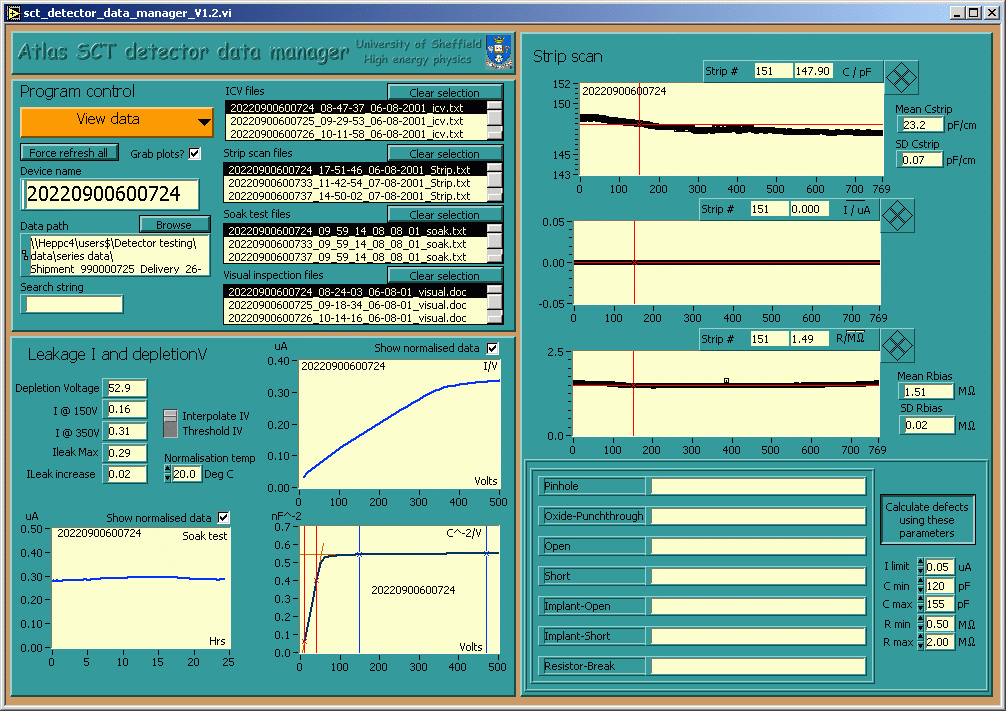
Task: Toggle the Grab plots checkbox
Action: (x=194, y=153)
